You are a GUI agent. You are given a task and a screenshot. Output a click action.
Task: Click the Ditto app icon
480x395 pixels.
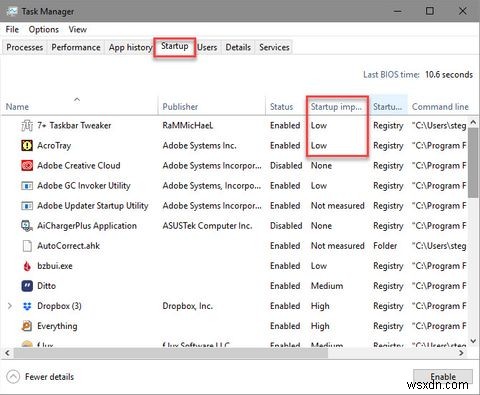(27, 286)
